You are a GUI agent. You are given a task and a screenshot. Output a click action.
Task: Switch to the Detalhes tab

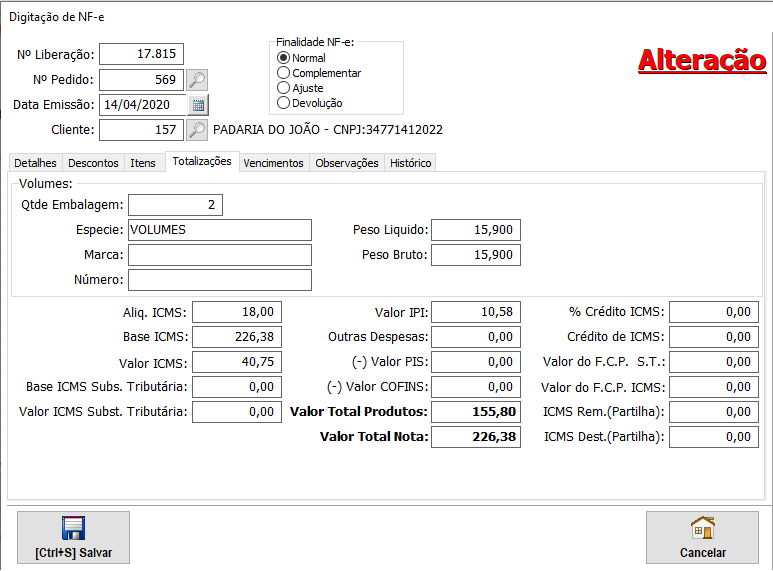tap(35, 163)
